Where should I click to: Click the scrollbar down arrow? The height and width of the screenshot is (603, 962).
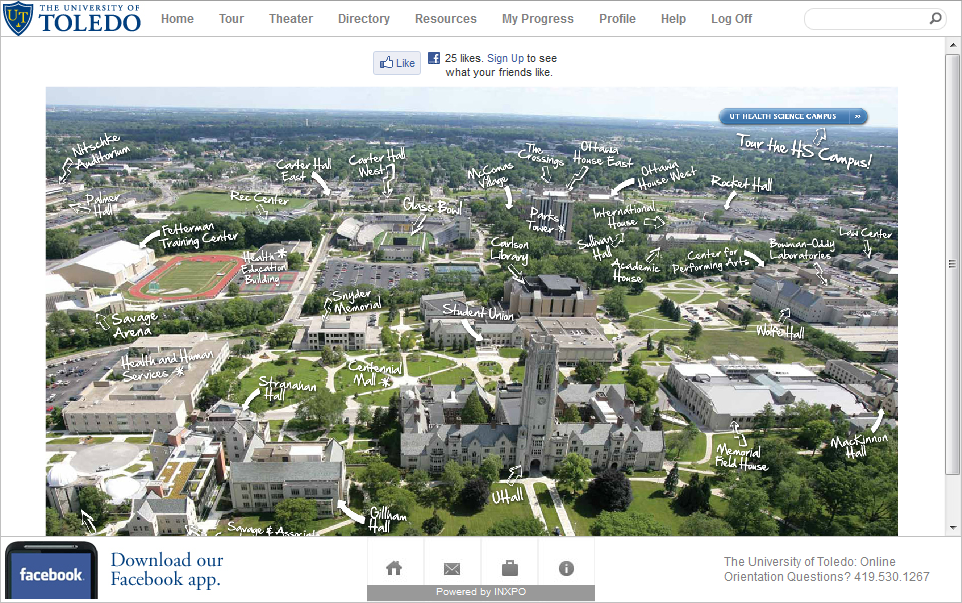tap(952, 528)
